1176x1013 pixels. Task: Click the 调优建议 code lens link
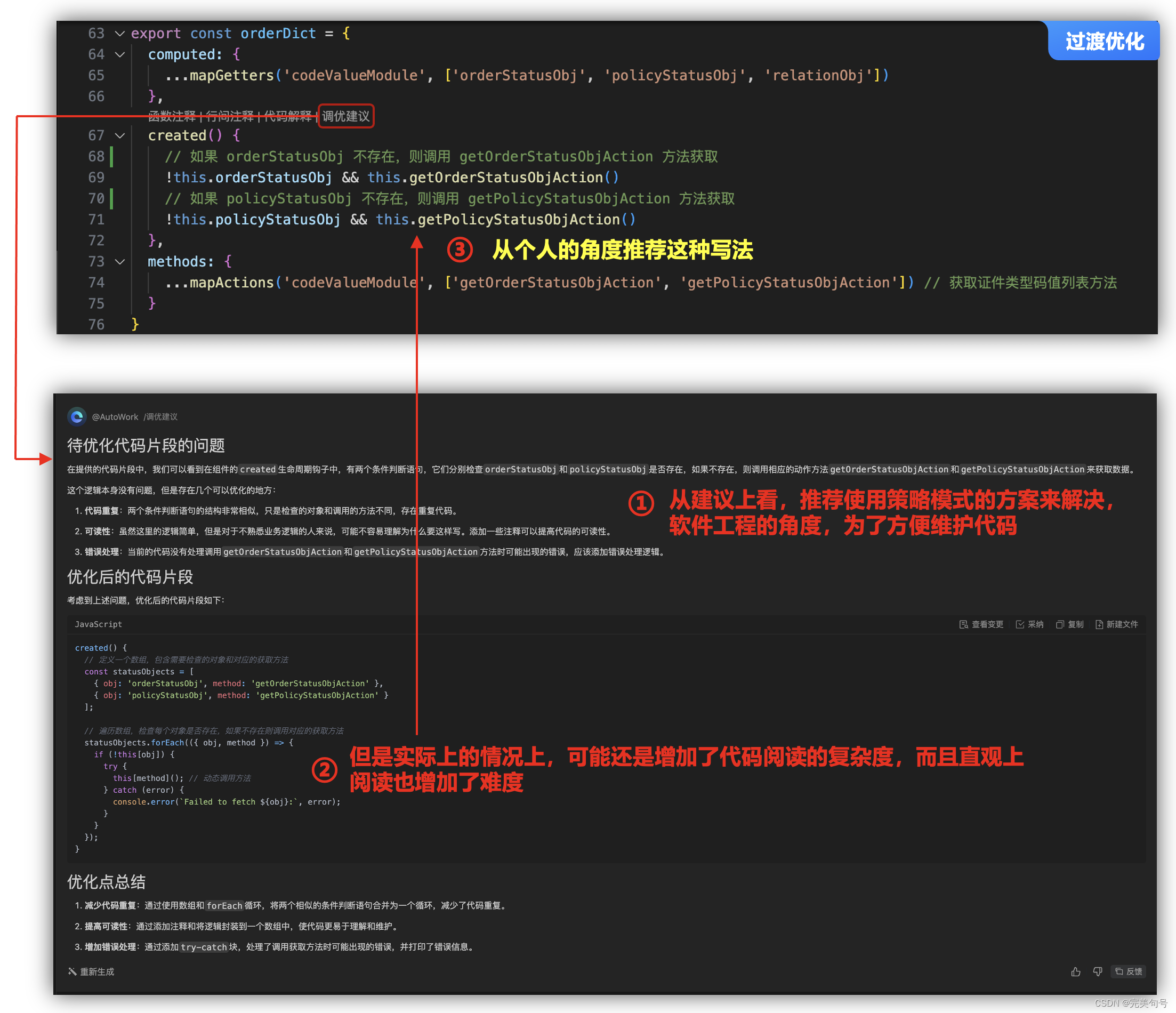(x=345, y=116)
